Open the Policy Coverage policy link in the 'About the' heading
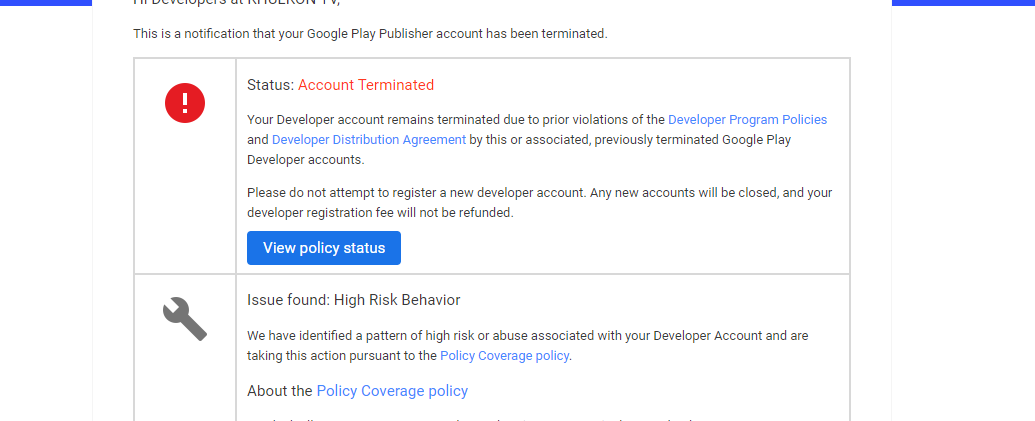The width and height of the screenshot is (1035, 421). [392, 391]
